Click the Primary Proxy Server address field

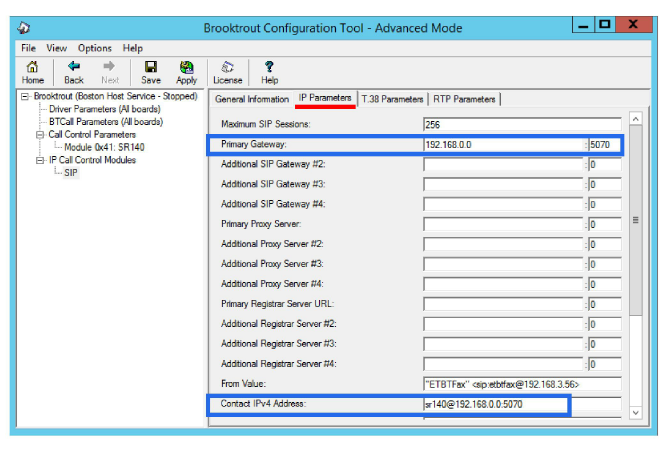point(504,224)
